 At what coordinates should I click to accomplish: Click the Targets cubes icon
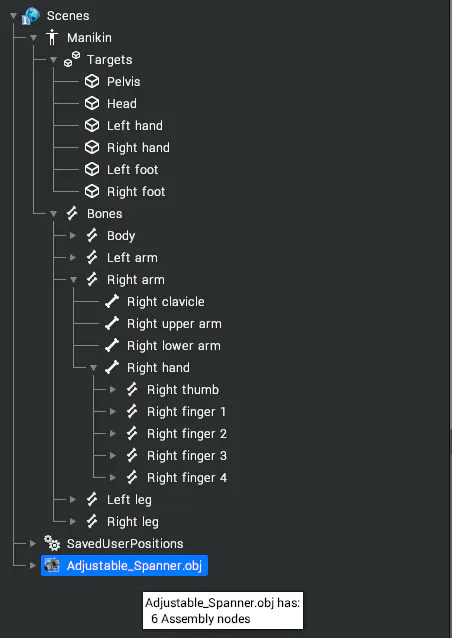click(x=72, y=59)
